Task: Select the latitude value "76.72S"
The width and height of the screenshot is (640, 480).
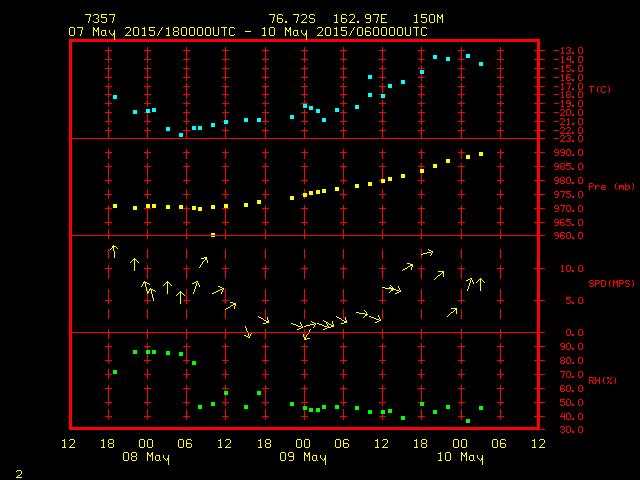Action: 292,19
